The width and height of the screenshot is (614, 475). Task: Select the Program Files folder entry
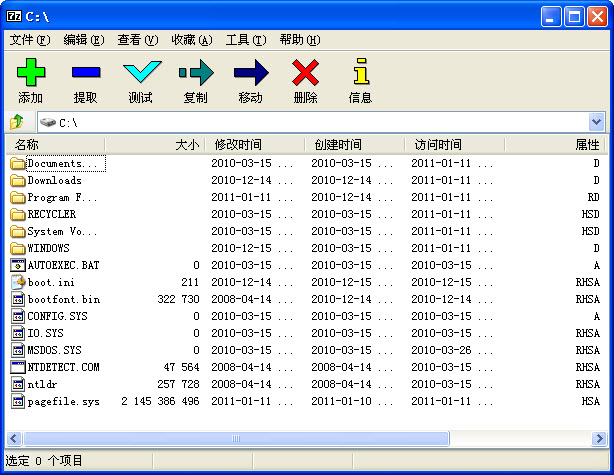click(62, 197)
